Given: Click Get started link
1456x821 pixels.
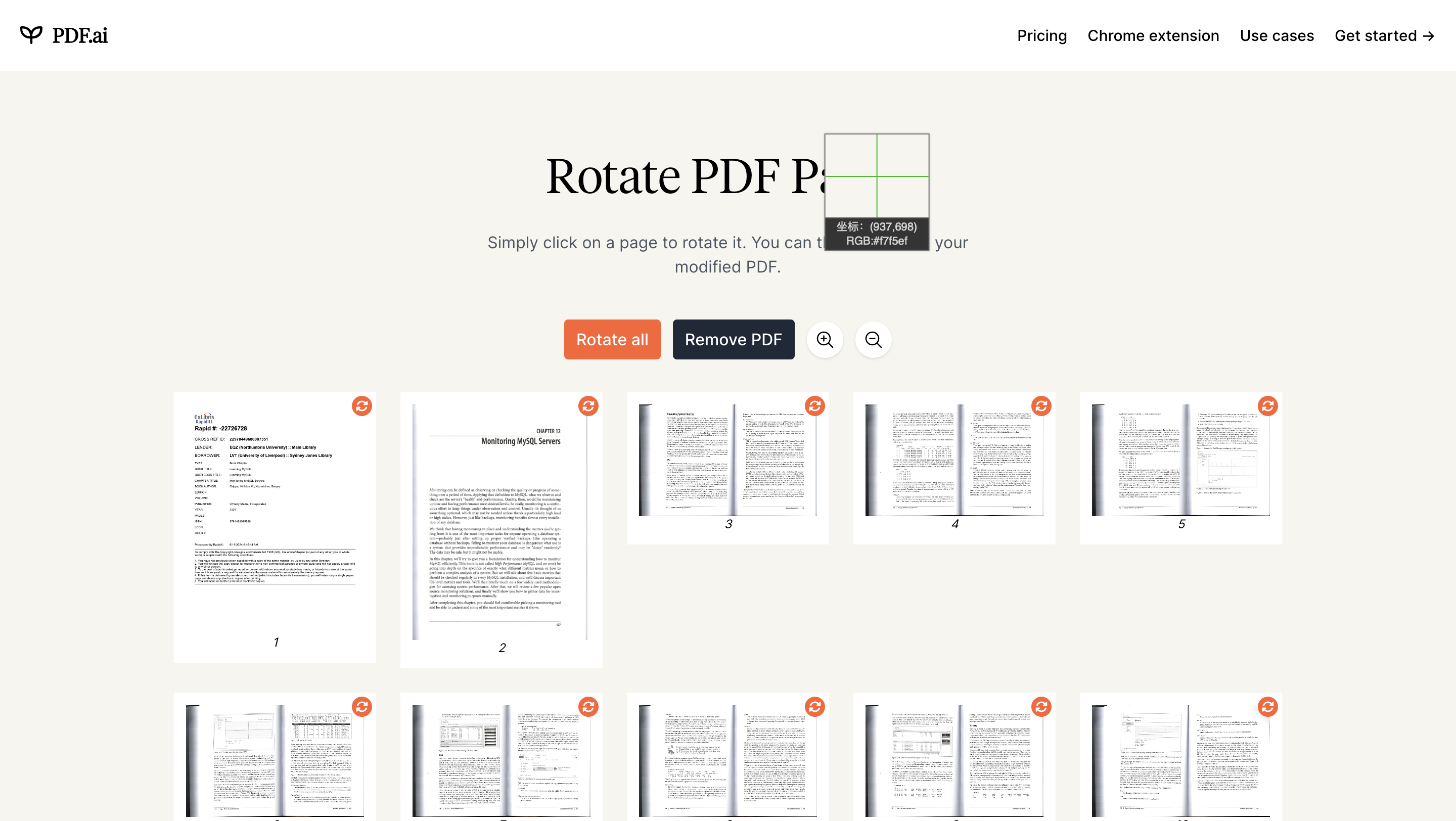Looking at the screenshot, I should (x=1384, y=35).
